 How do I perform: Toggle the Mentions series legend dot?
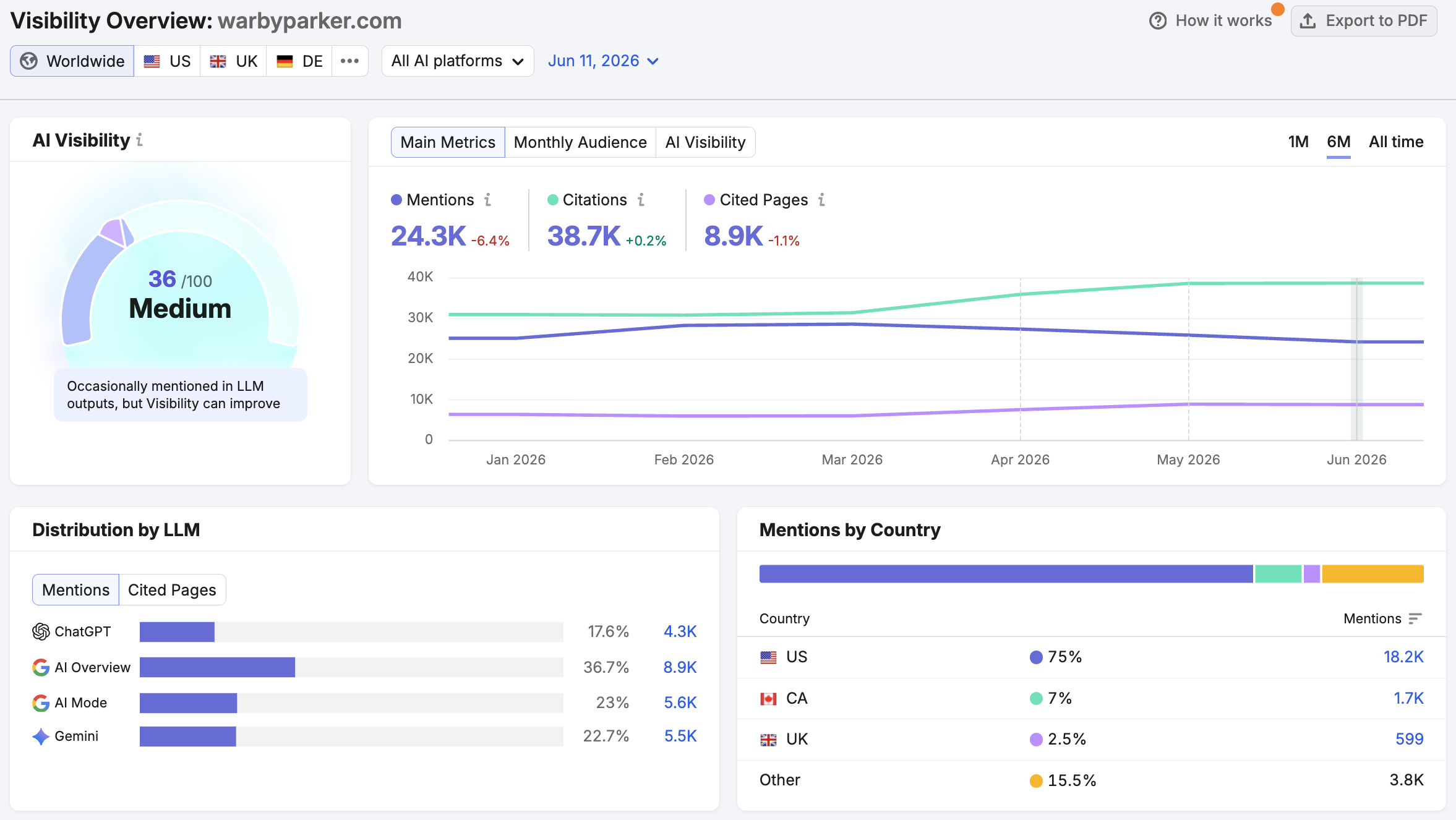pyautogui.click(x=396, y=200)
